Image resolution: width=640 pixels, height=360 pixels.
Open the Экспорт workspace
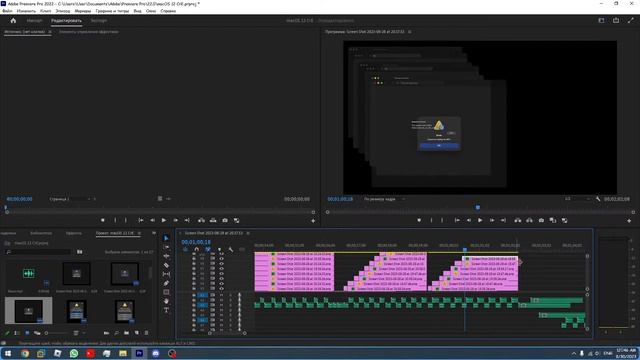[99, 20]
